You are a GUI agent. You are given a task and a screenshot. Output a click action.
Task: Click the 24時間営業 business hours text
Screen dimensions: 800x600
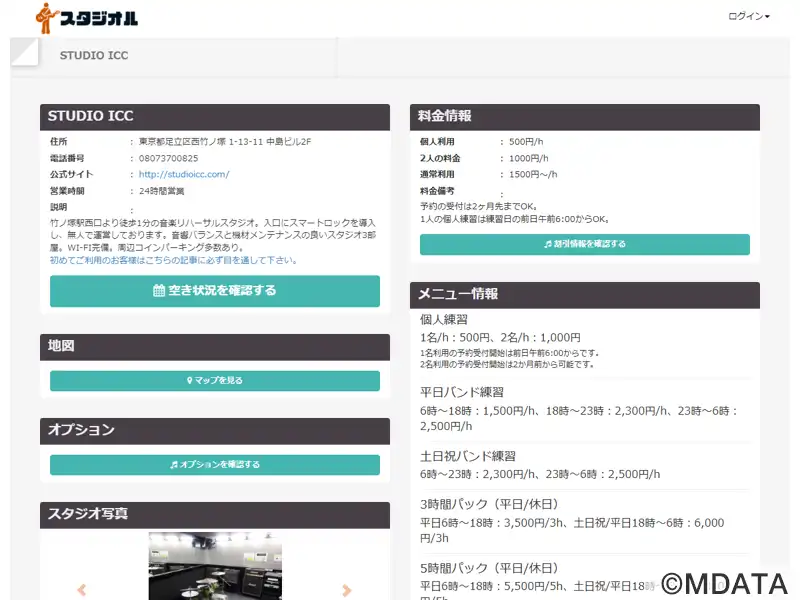tap(161, 191)
